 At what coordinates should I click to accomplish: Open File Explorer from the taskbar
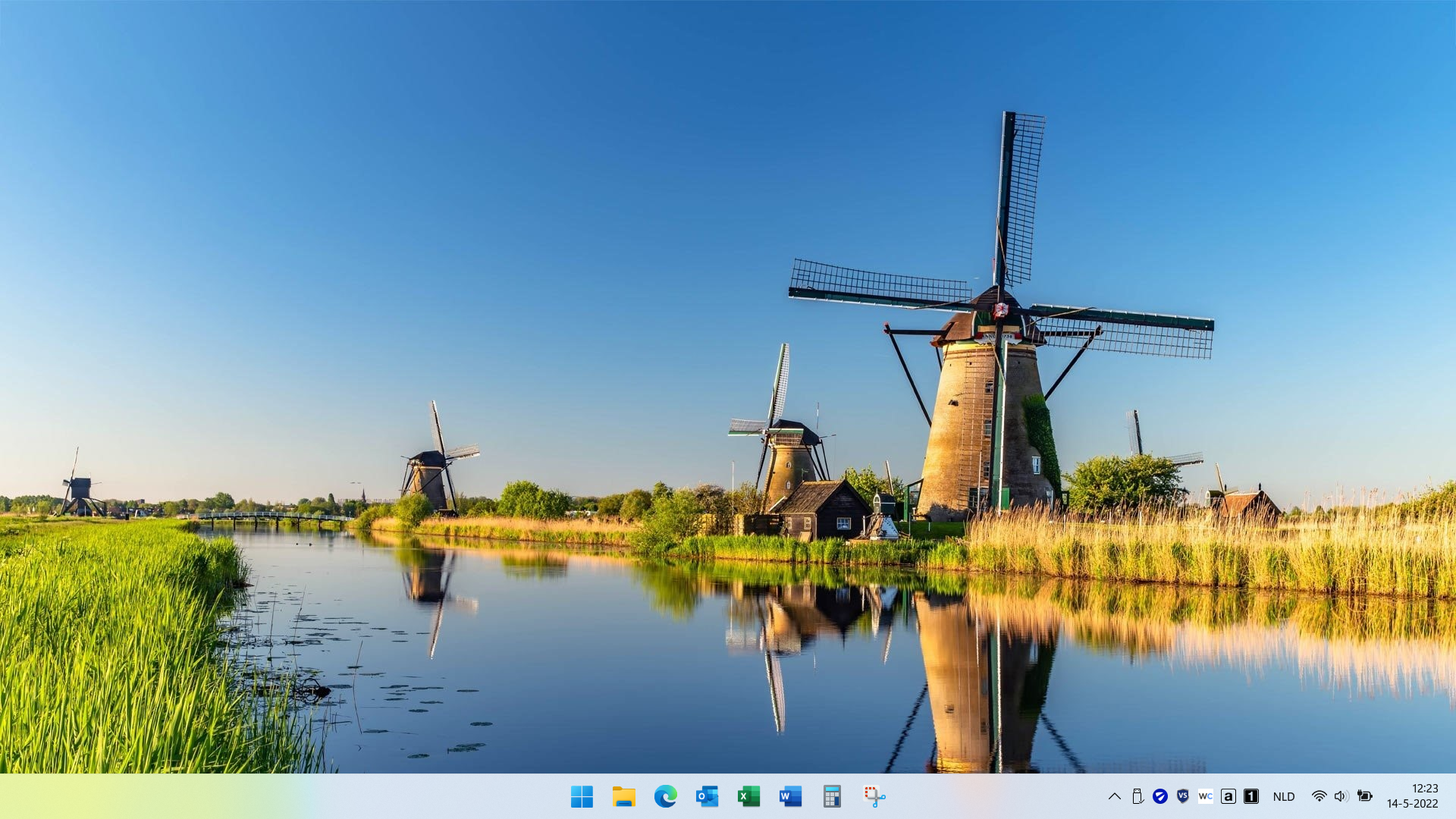pyautogui.click(x=623, y=796)
